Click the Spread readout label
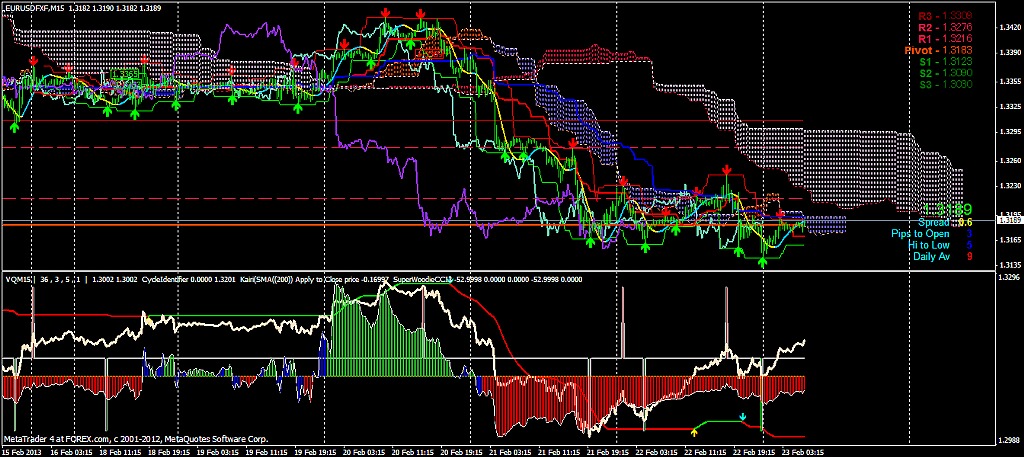This screenshot has height=457, width=1024. (x=940, y=223)
